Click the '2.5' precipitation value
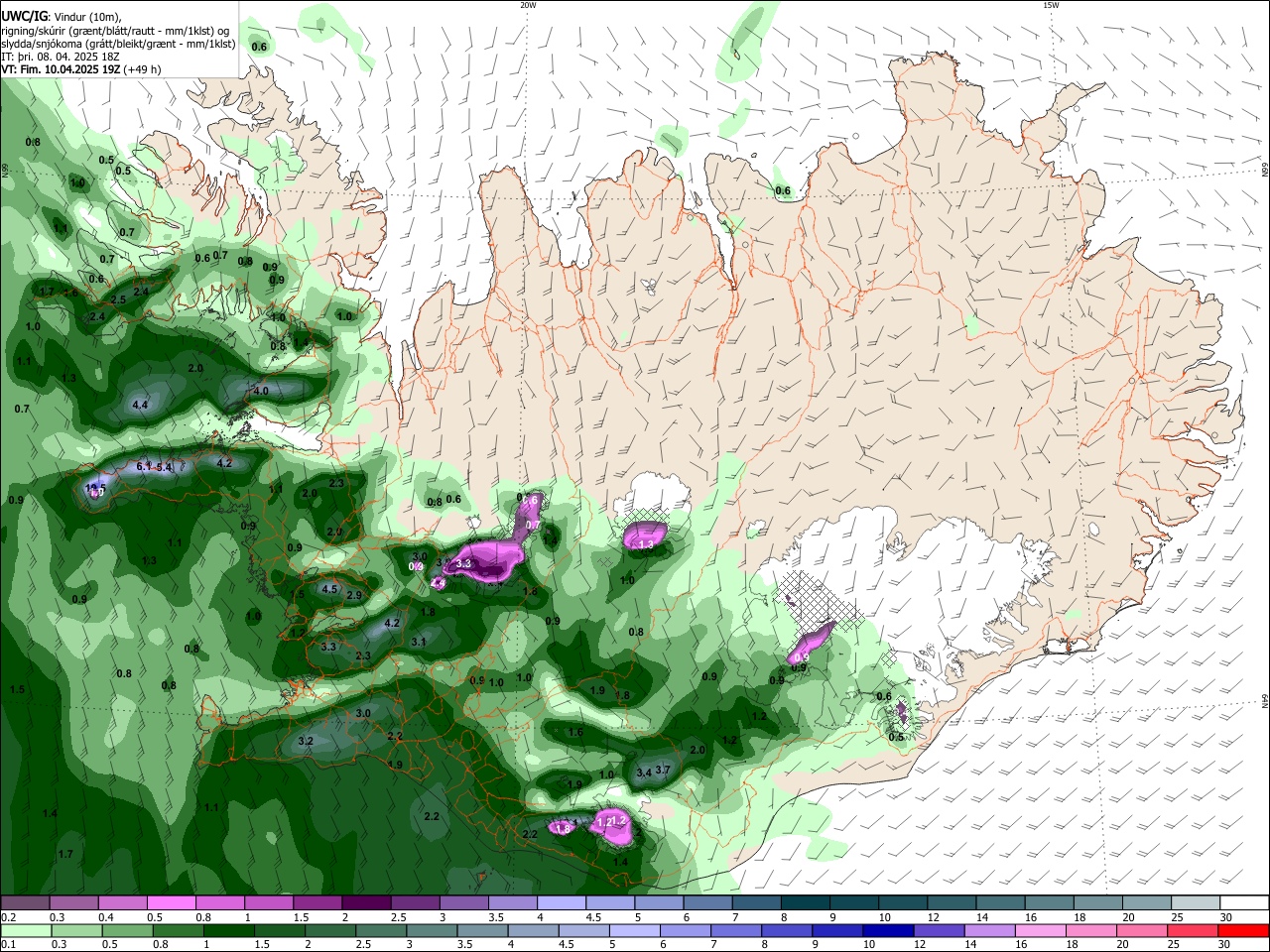1270x952 pixels. pos(118,299)
